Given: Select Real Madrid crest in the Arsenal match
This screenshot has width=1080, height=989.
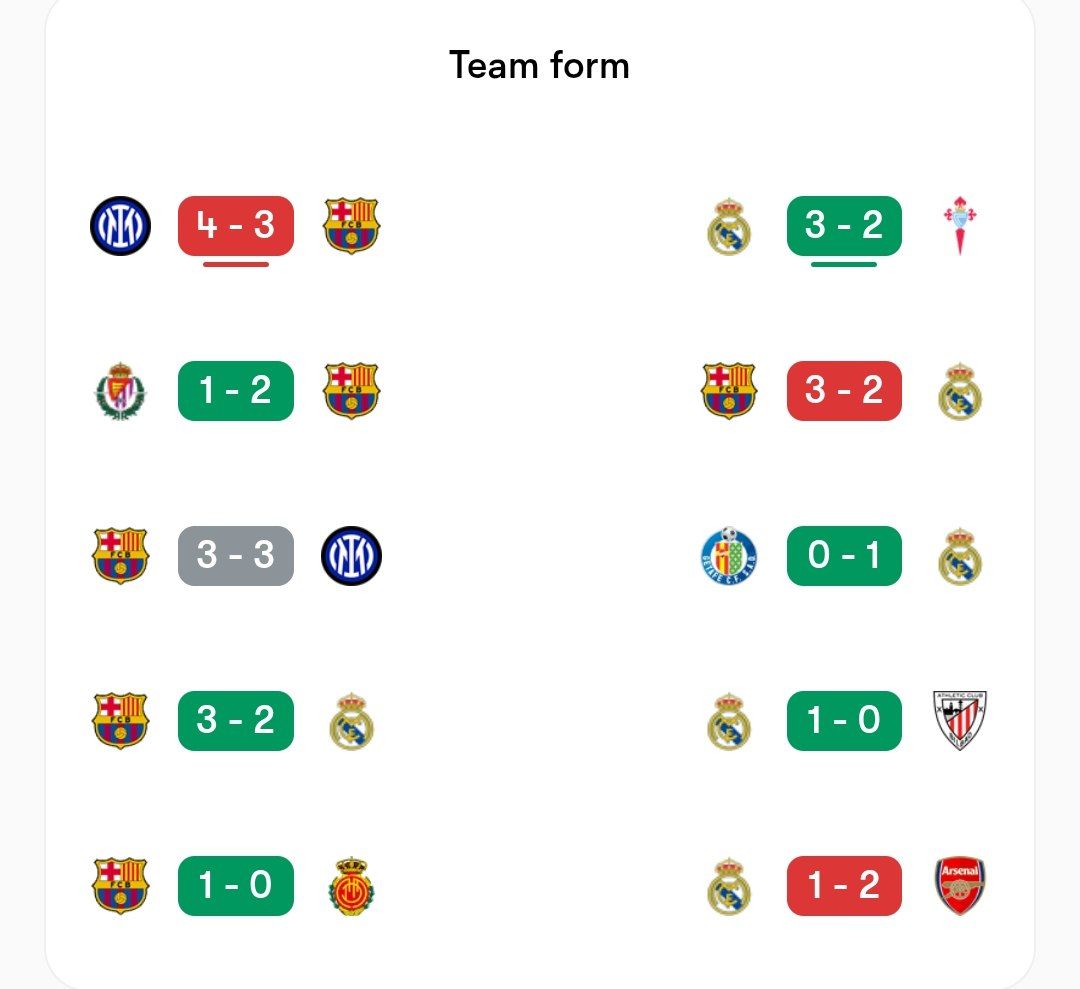Looking at the screenshot, I should 729,886.
